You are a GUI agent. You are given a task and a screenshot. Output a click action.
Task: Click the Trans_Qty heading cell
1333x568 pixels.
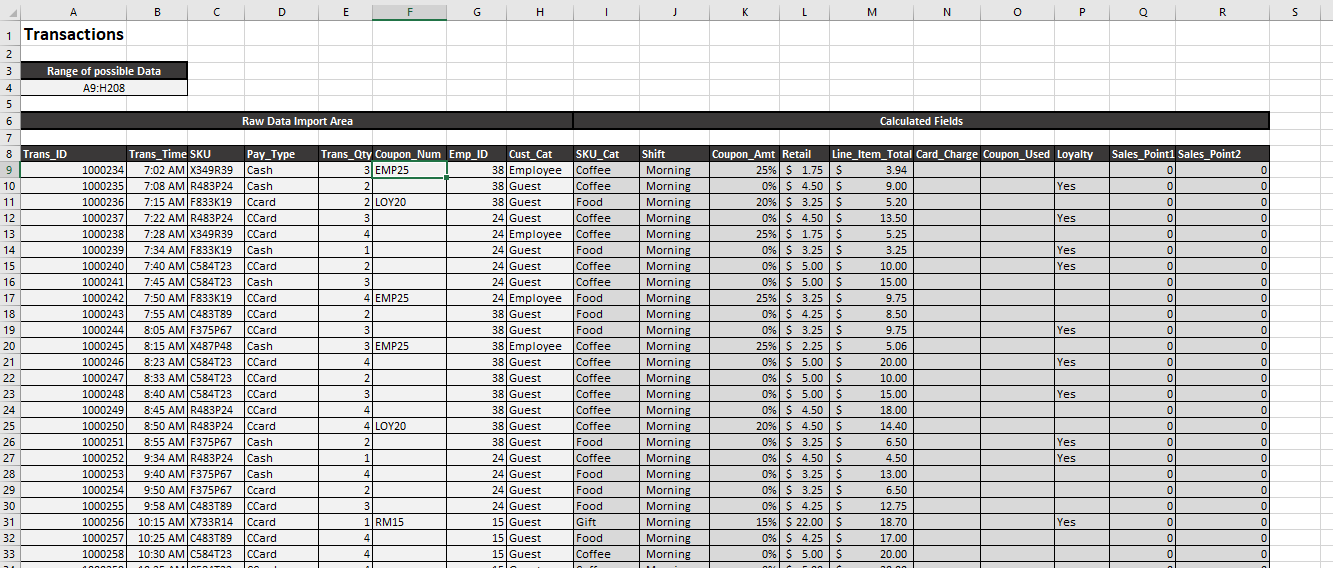[x=346, y=154]
